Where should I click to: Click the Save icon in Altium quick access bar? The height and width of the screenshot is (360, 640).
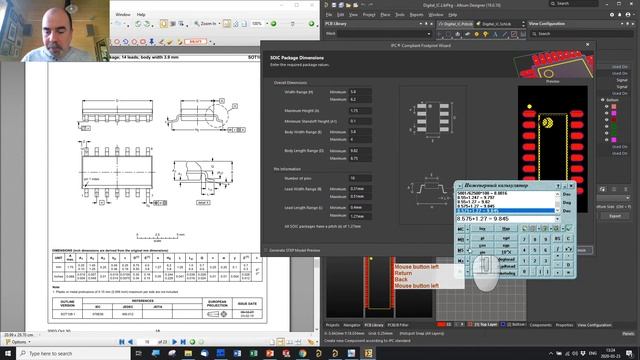click(x=334, y=5)
